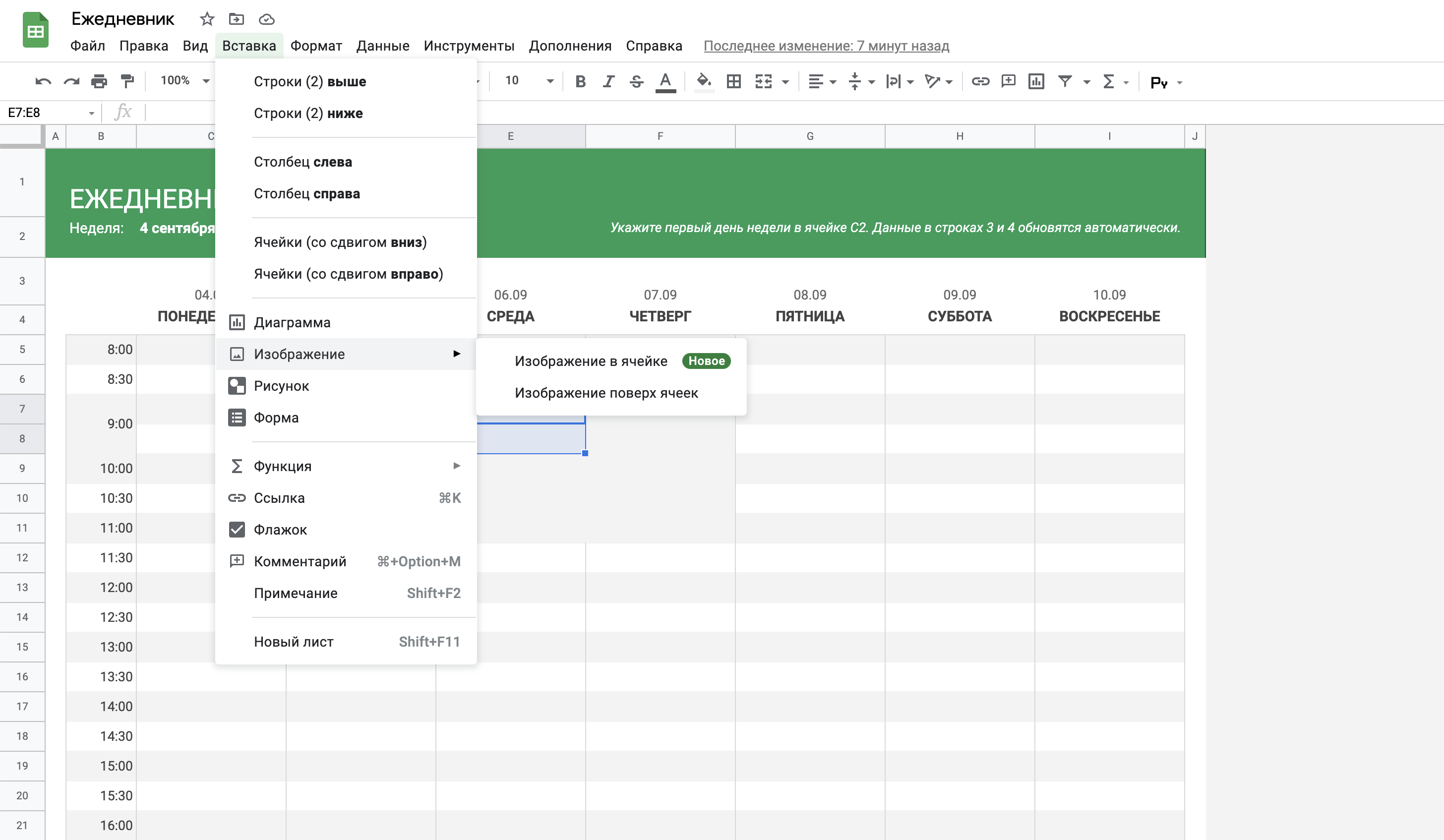The height and width of the screenshot is (840, 1444).
Task: Click the Диаграмма chart icon
Action: 237,323
